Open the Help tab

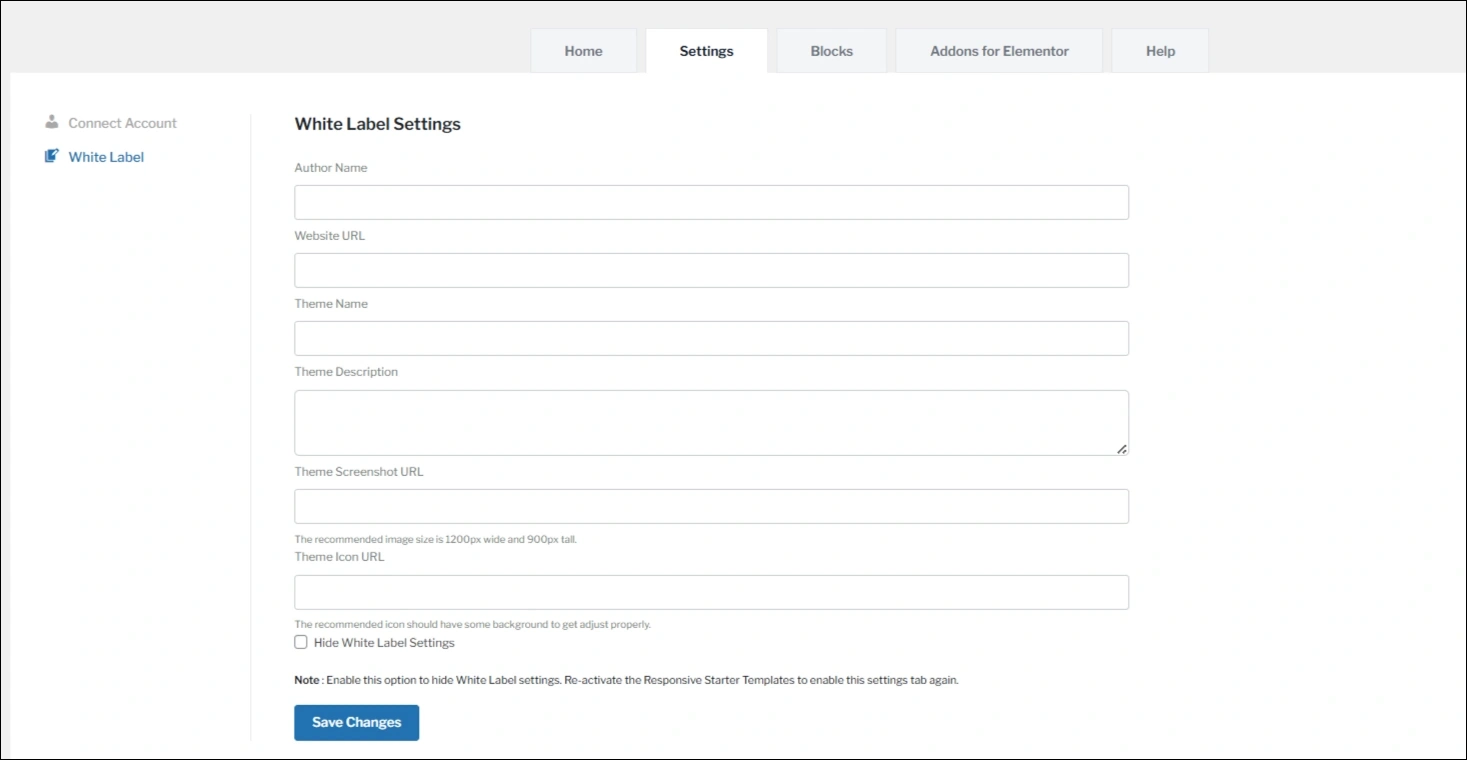point(1159,50)
